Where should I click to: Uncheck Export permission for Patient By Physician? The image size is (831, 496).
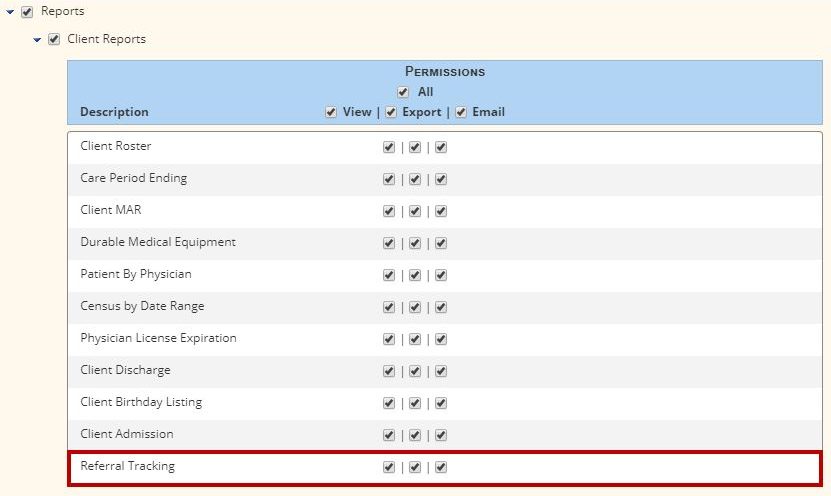(415, 276)
